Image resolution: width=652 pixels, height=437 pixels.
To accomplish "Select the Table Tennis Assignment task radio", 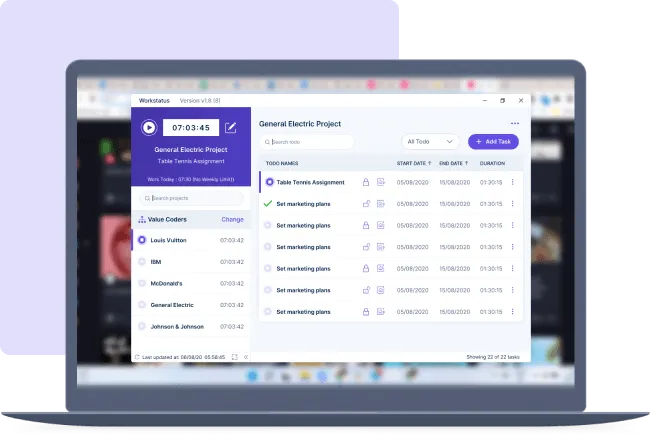I will click(x=269, y=182).
